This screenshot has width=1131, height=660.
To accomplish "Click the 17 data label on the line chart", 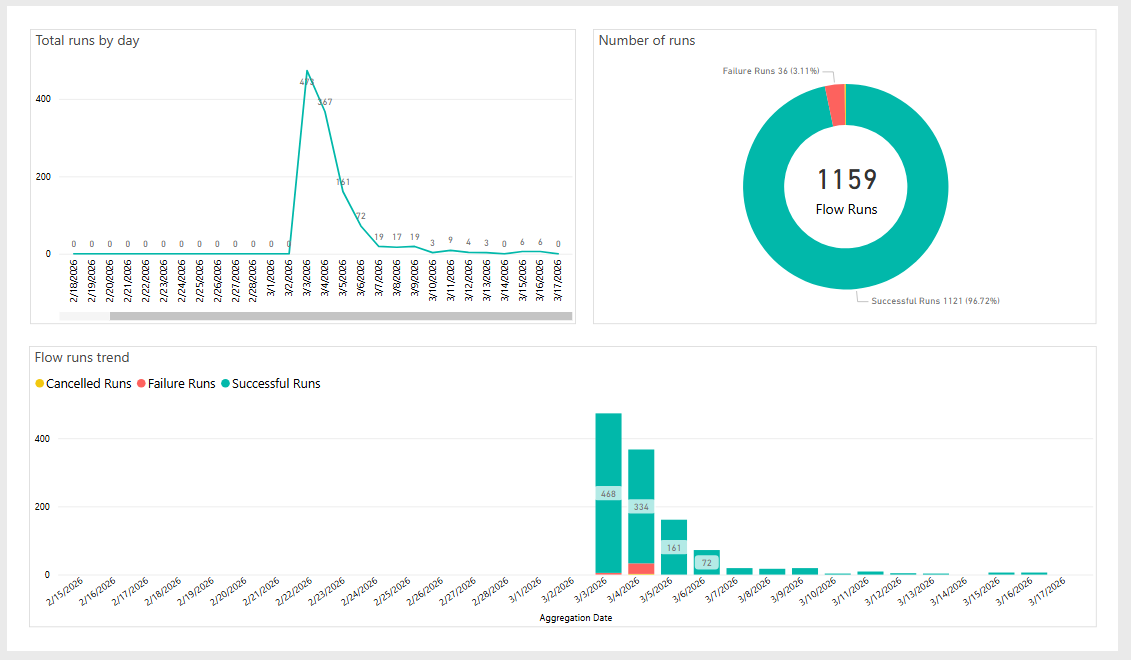I will (x=397, y=237).
